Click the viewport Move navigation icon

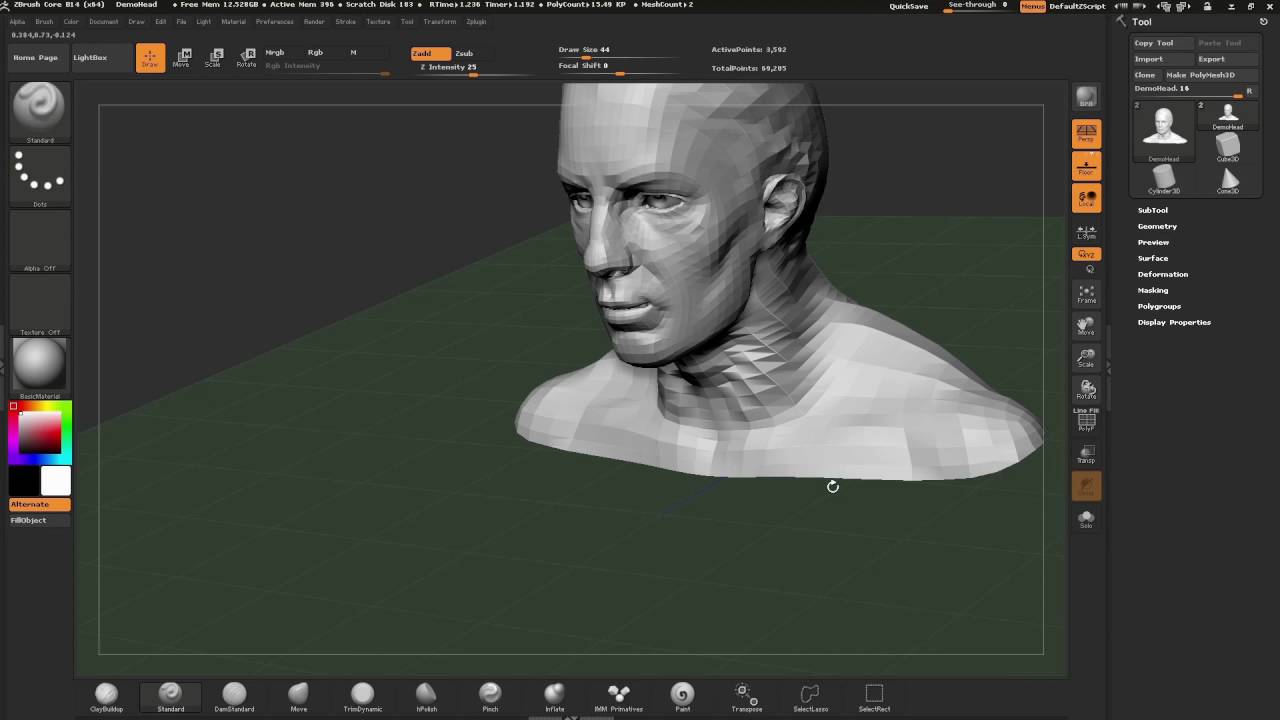[x=1086, y=326]
